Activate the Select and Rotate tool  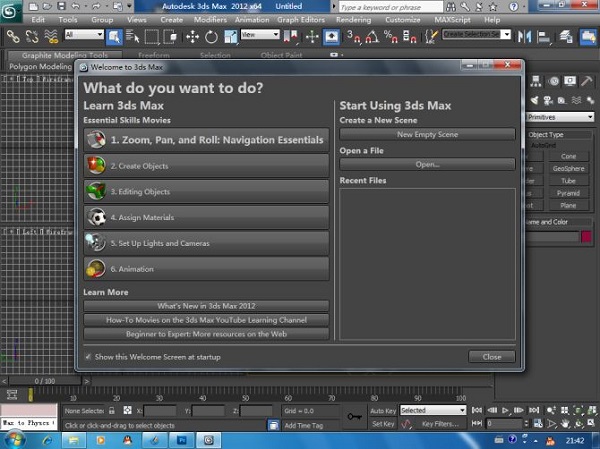pos(211,37)
